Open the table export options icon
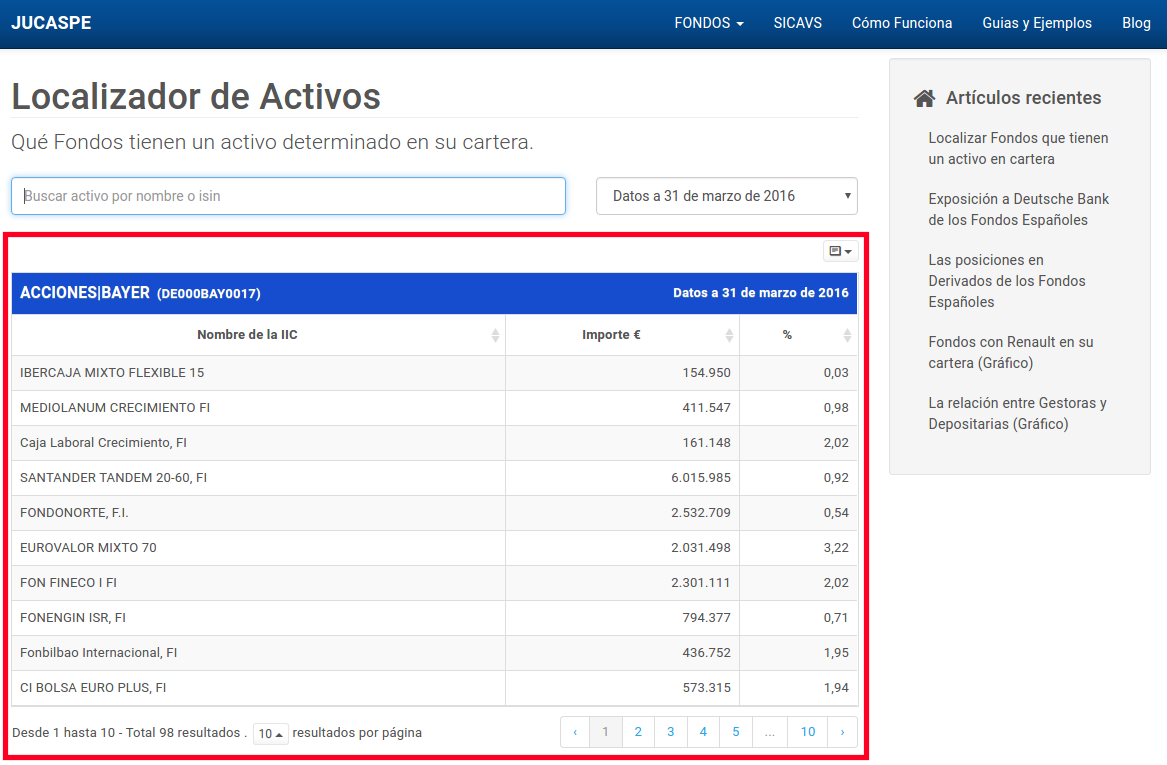 coord(840,252)
